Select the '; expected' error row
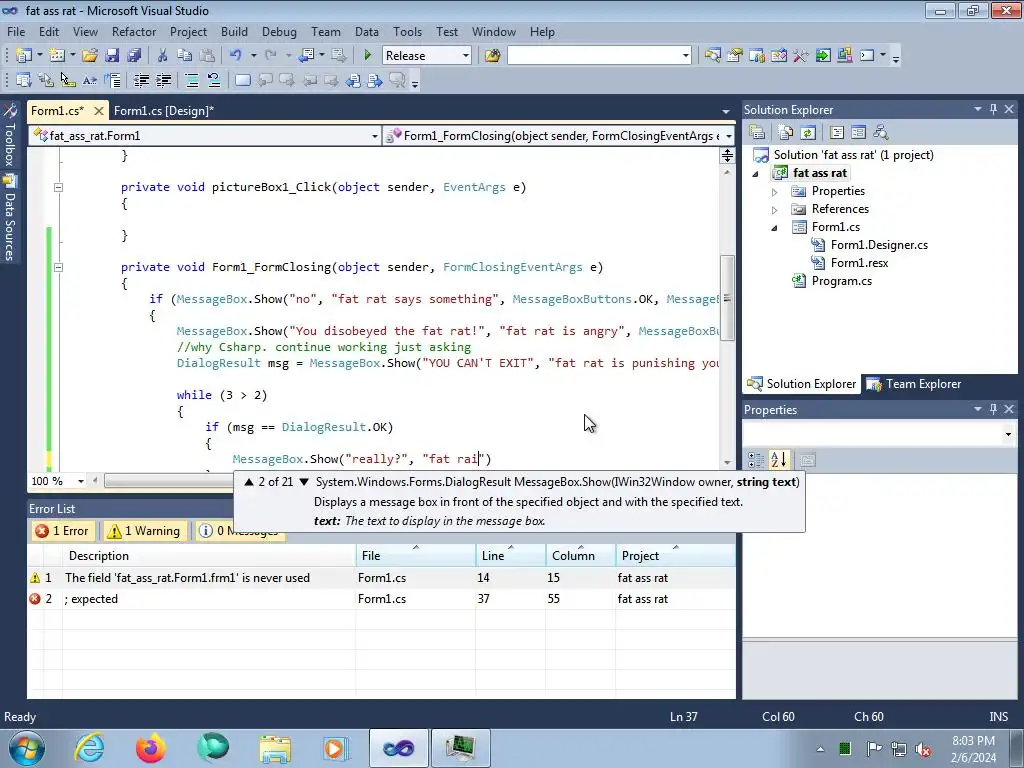The width and height of the screenshot is (1024, 768). (x=381, y=599)
